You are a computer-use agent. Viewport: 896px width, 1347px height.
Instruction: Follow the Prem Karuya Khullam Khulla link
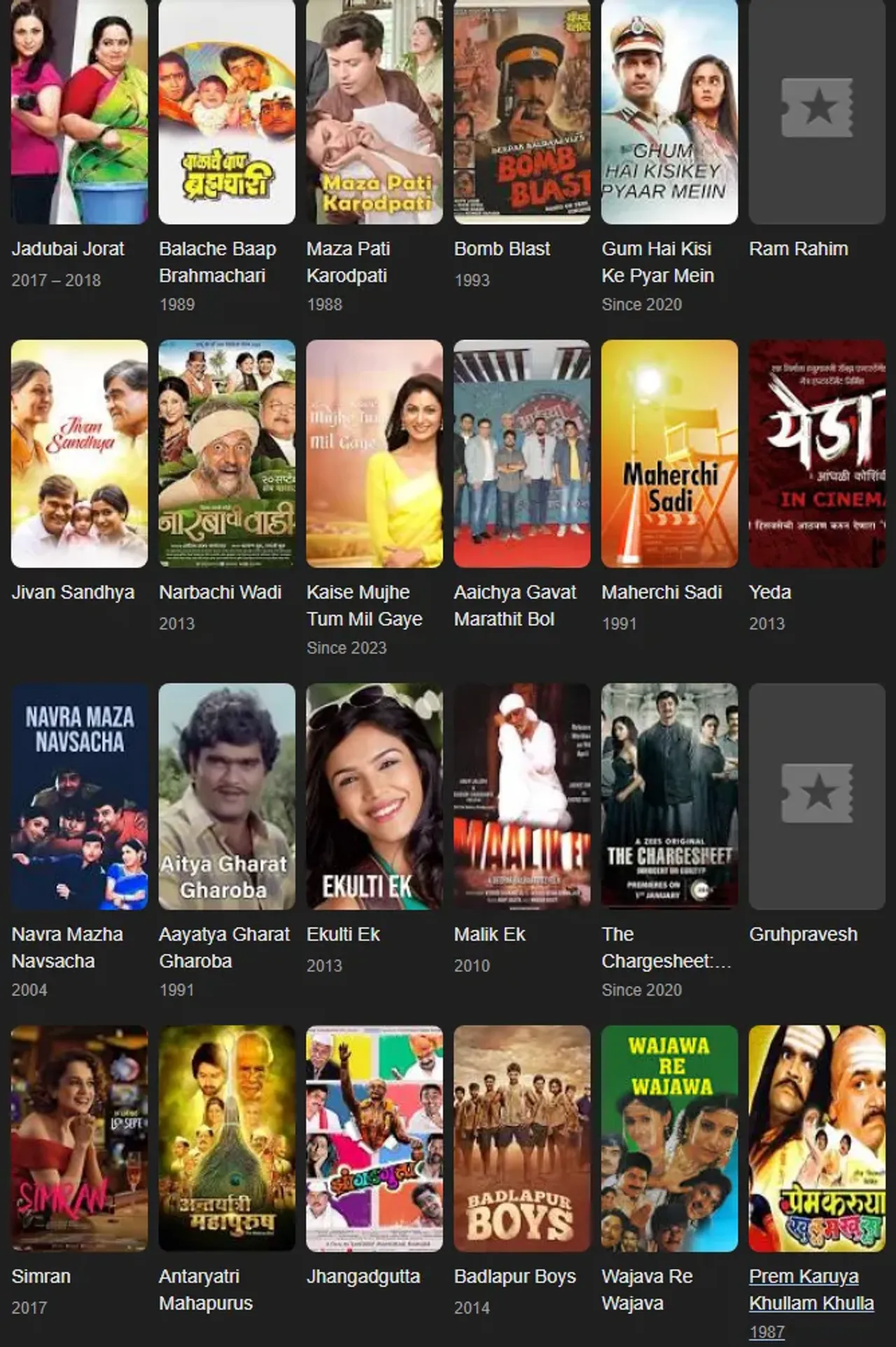point(811,1290)
